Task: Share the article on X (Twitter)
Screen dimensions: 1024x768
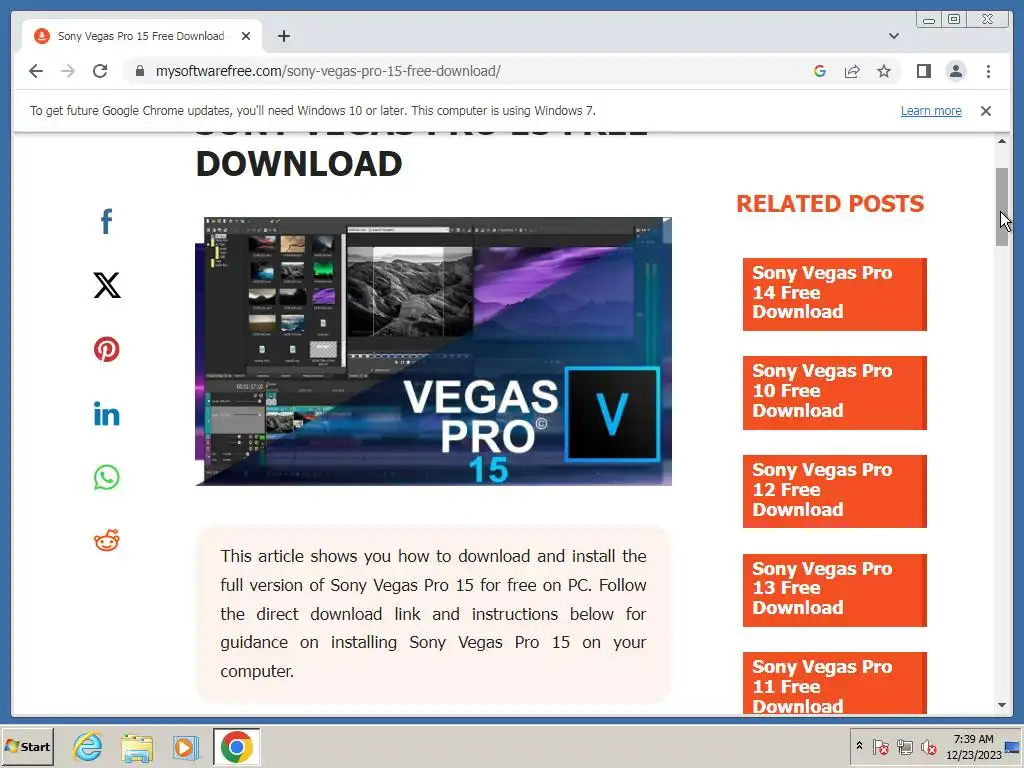Action: (x=106, y=285)
